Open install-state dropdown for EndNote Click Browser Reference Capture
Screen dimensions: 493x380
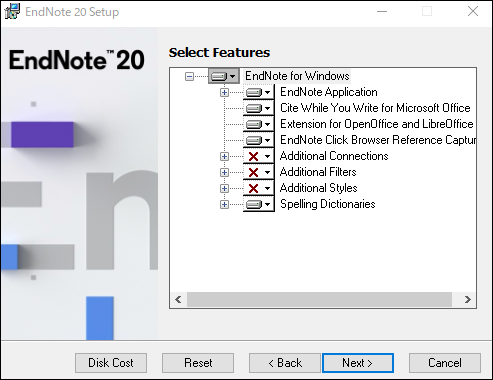(259, 140)
